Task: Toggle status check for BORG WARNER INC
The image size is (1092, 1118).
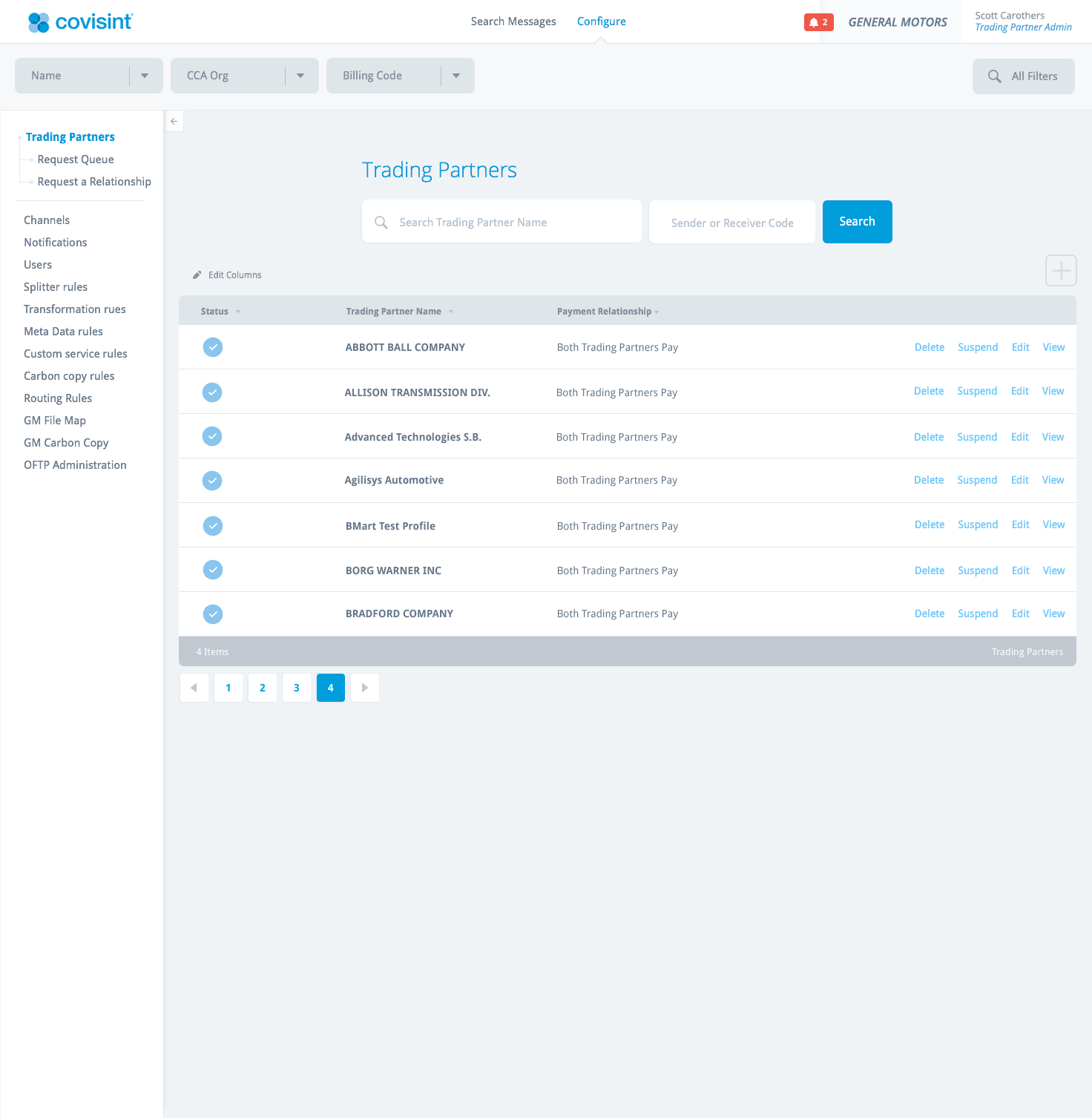Action: pyautogui.click(x=213, y=570)
